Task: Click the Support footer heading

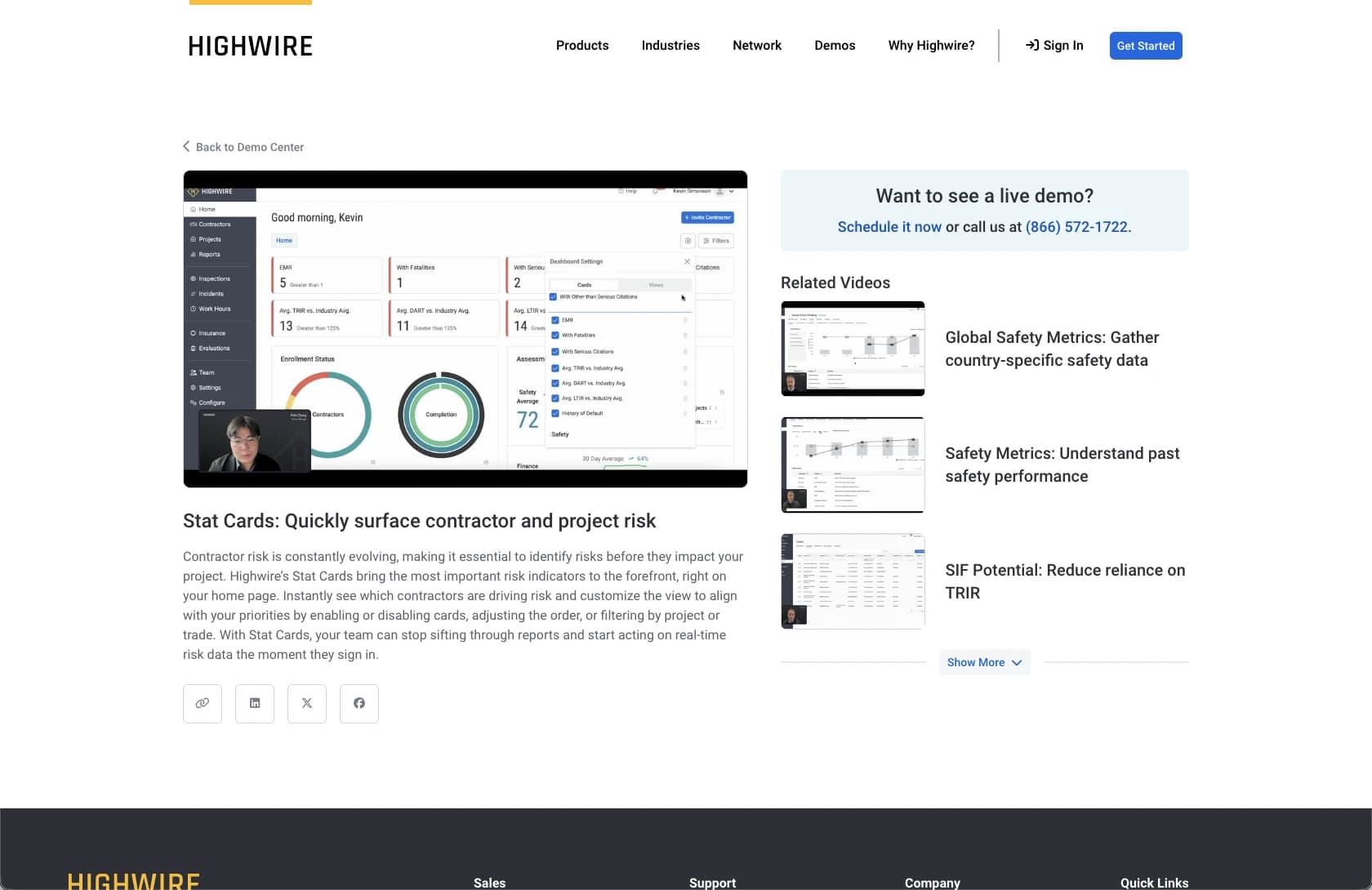Action: point(712,883)
